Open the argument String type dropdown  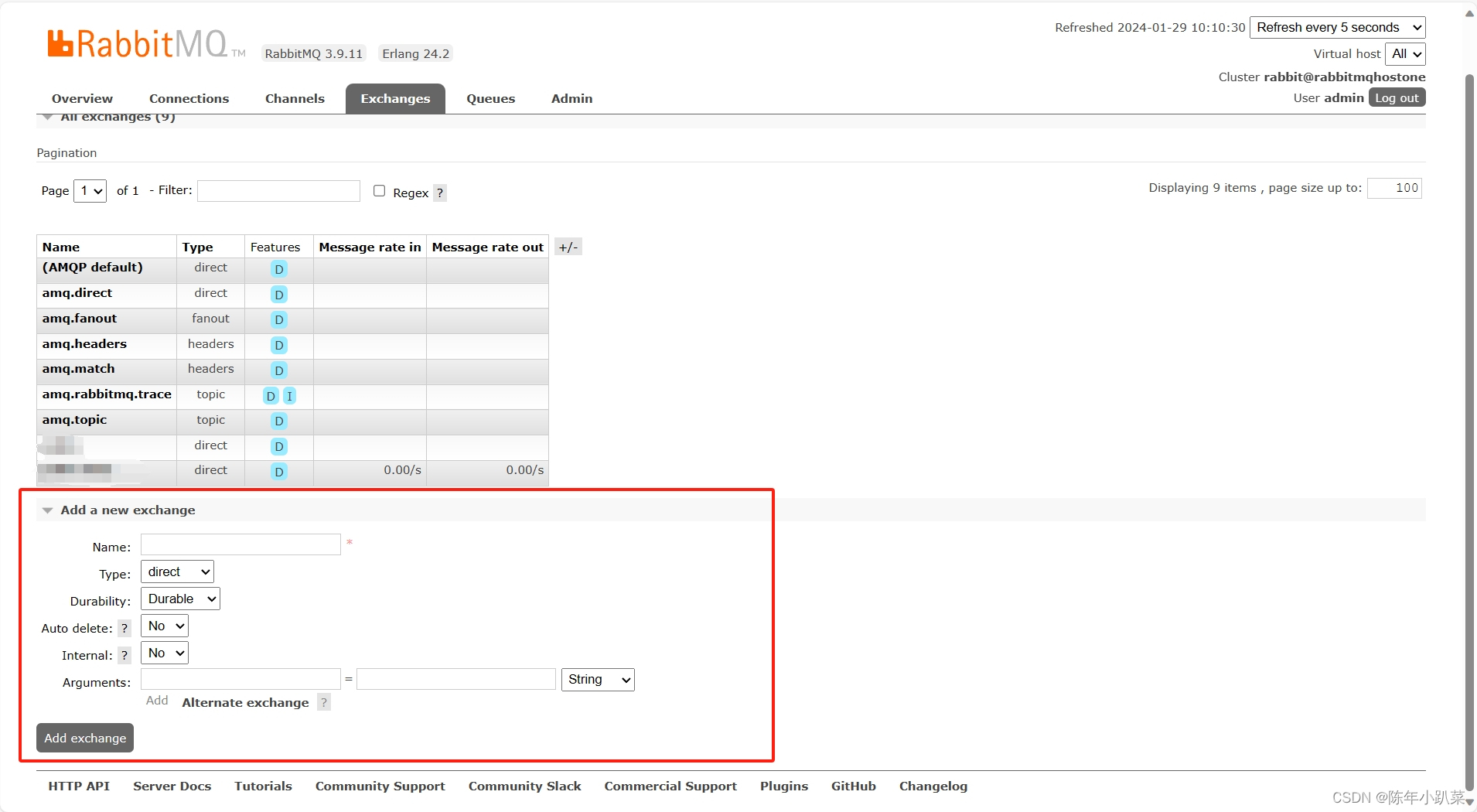click(598, 679)
